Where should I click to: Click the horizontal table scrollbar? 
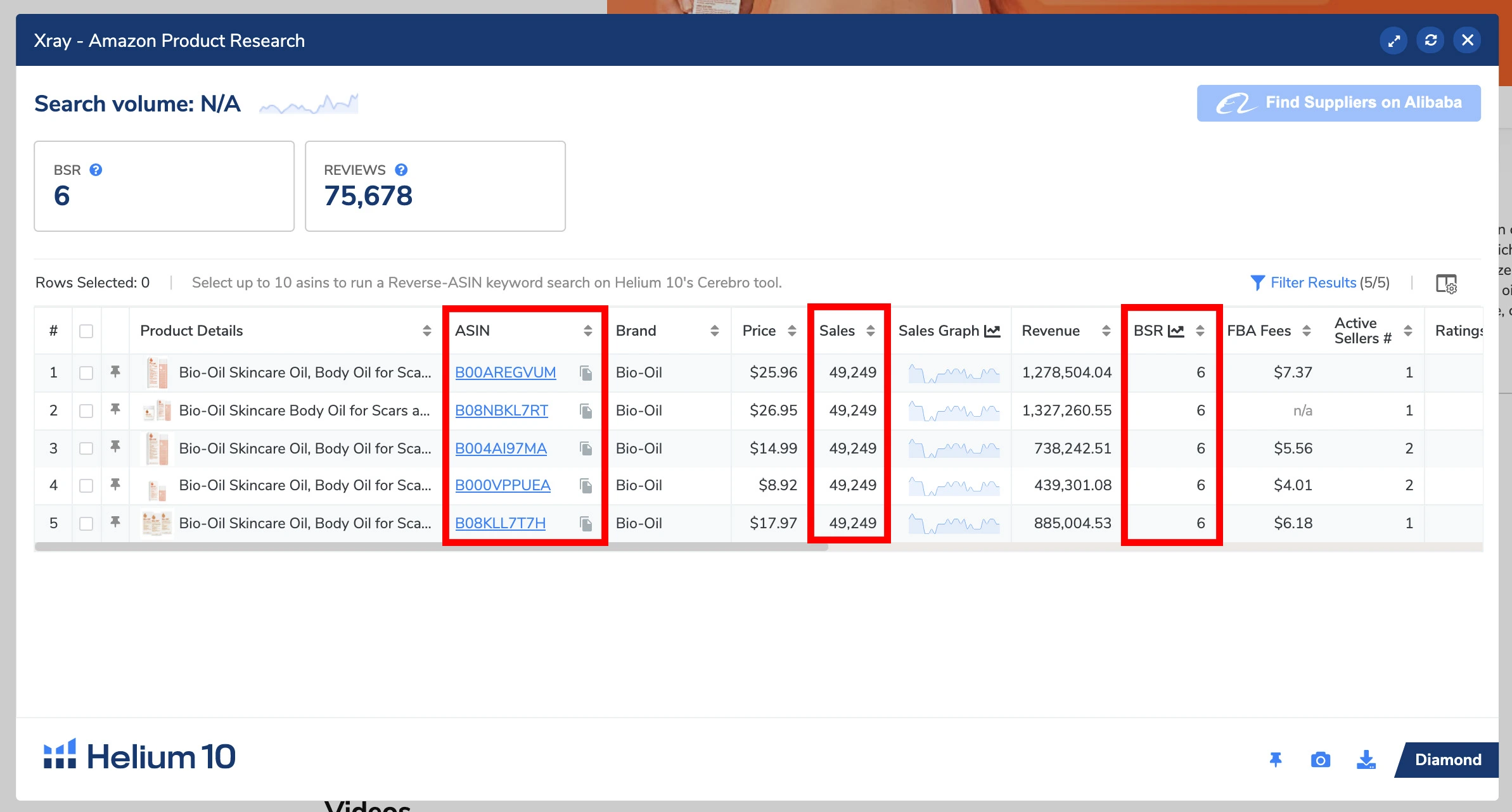click(x=431, y=547)
